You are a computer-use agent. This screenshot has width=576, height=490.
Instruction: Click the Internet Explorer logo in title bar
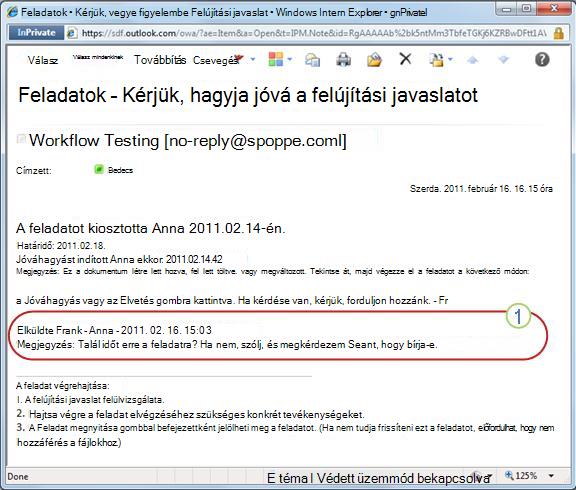[12, 12]
